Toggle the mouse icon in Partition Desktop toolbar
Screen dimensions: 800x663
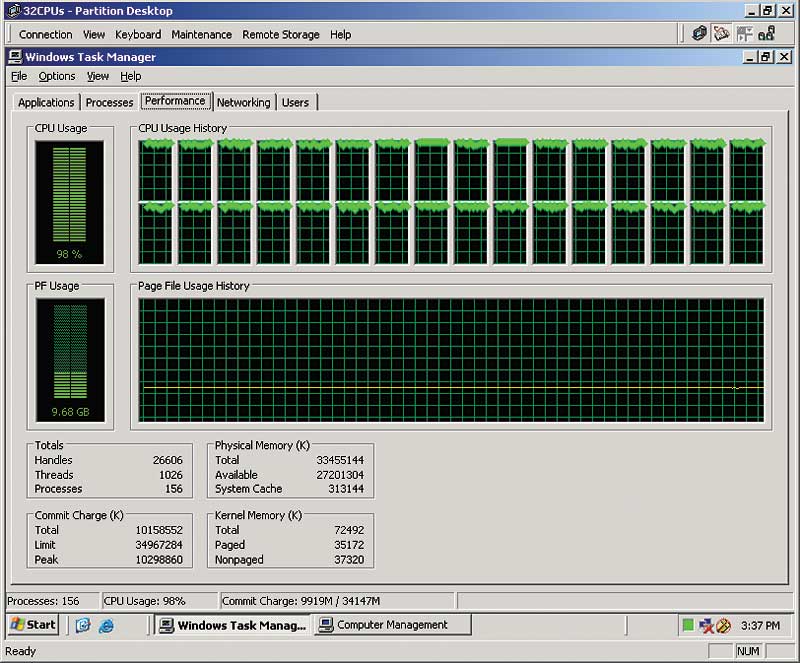tap(721, 34)
